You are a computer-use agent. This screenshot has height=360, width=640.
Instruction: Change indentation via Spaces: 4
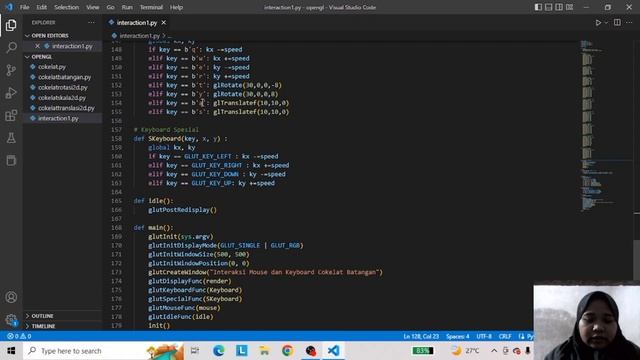pos(458,336)
